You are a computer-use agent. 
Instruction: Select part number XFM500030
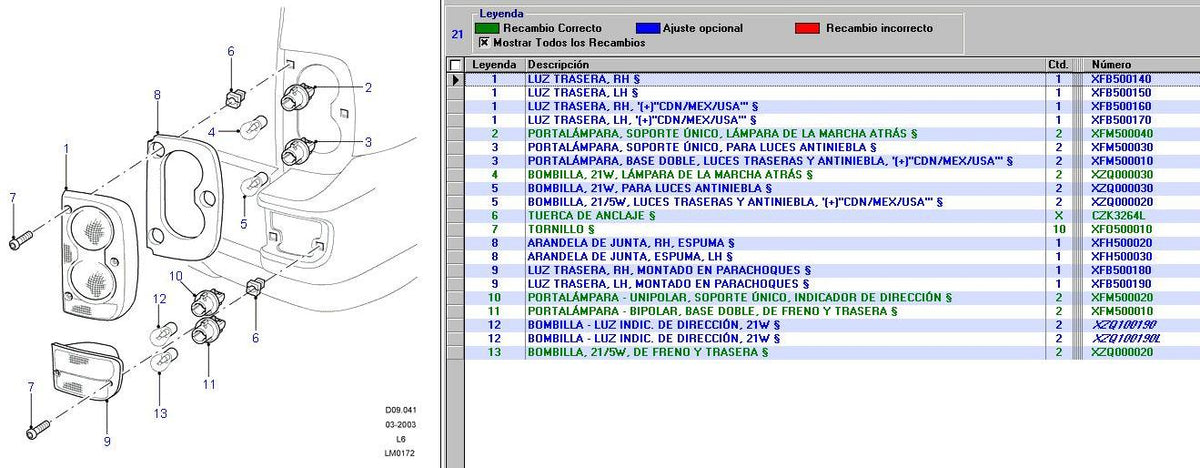pos(1121,146)
